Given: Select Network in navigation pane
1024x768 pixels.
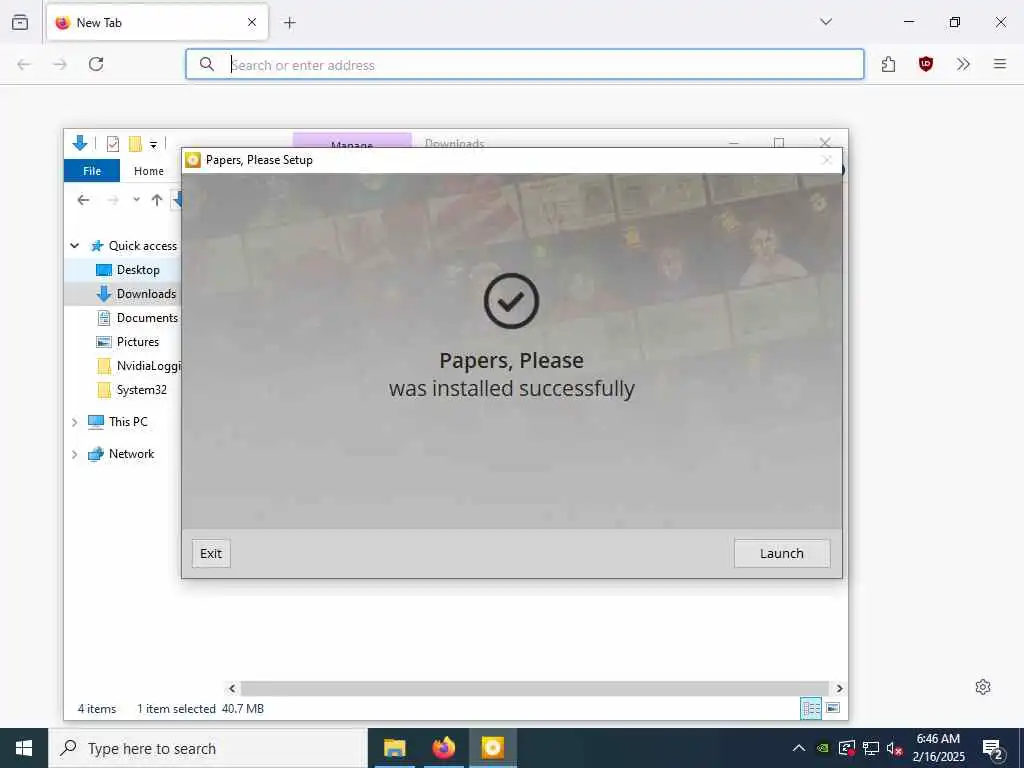Looking at the screenshot, I should tap(131, 454).
